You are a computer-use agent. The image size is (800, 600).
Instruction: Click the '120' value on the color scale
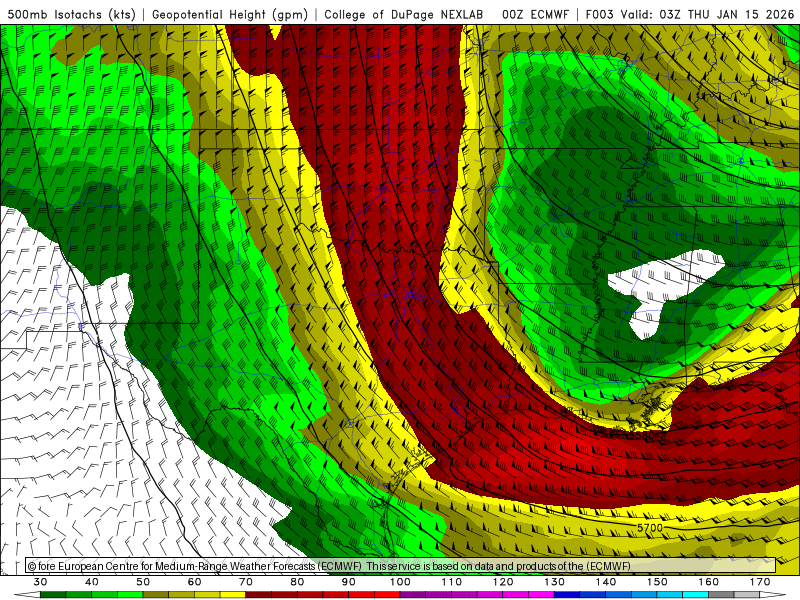[503, 582]
